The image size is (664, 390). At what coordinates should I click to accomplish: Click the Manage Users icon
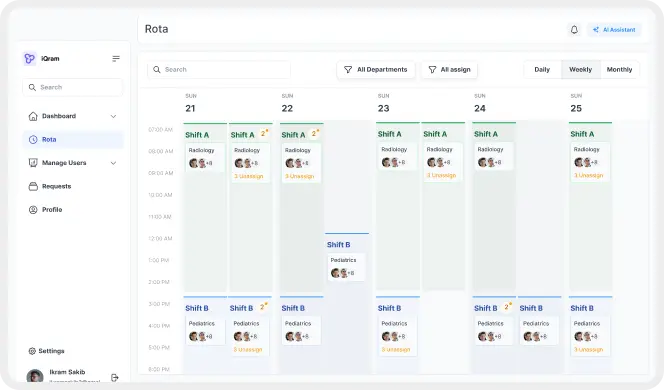33,163
